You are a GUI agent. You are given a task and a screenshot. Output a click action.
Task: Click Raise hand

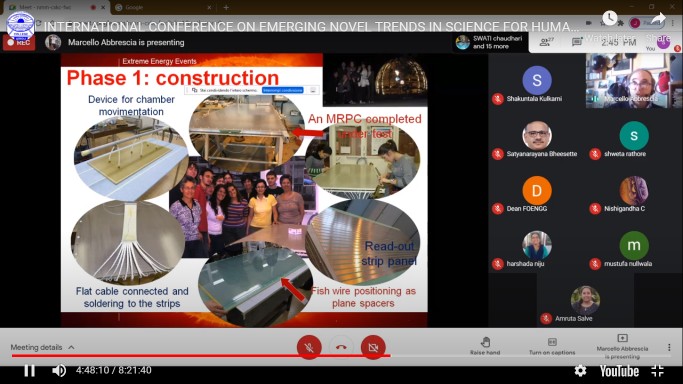pyautogui.click(x=485, y=346)
